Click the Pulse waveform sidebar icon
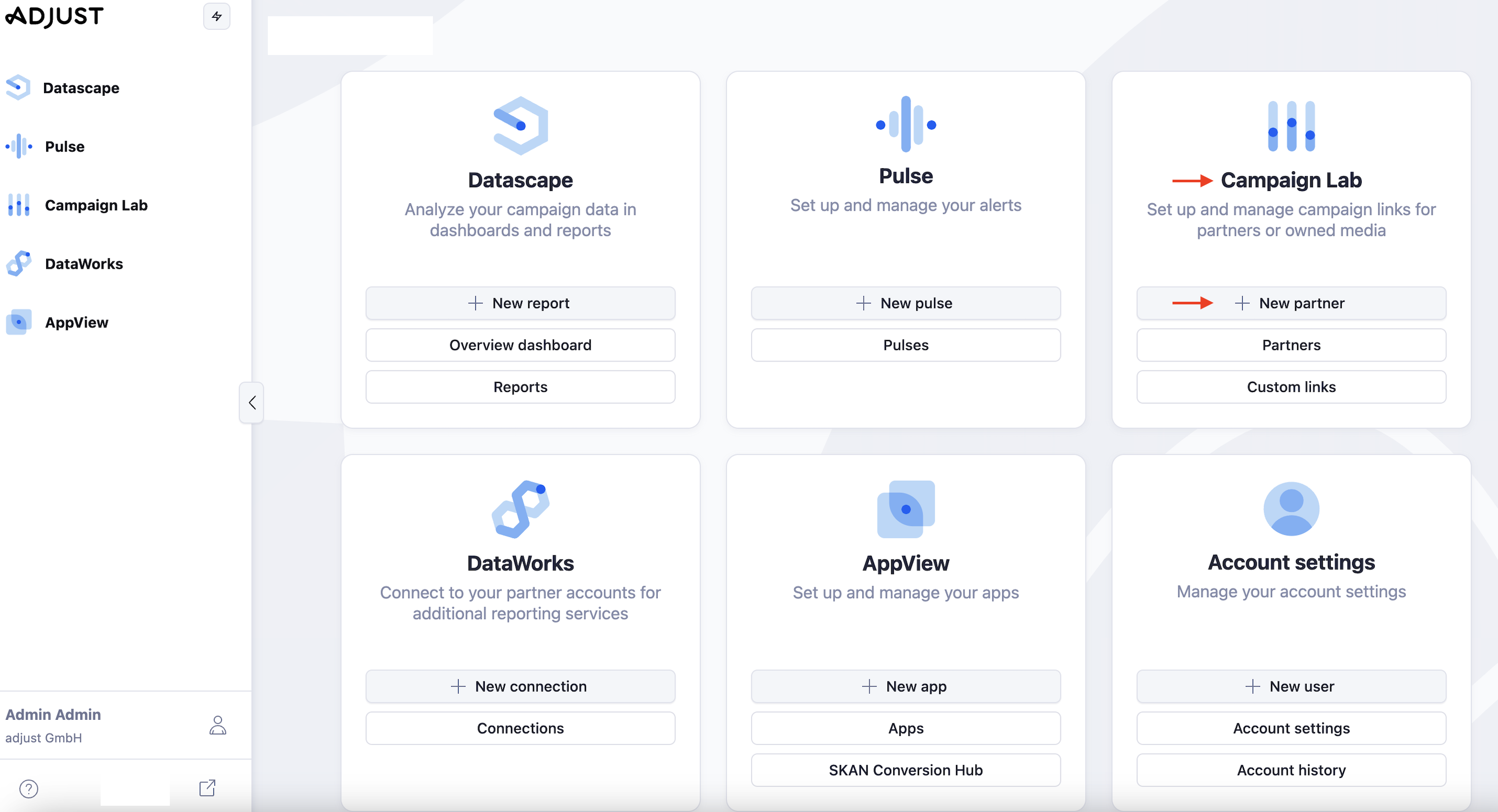This screenshot has height=812, width=1498. (19, 147)
